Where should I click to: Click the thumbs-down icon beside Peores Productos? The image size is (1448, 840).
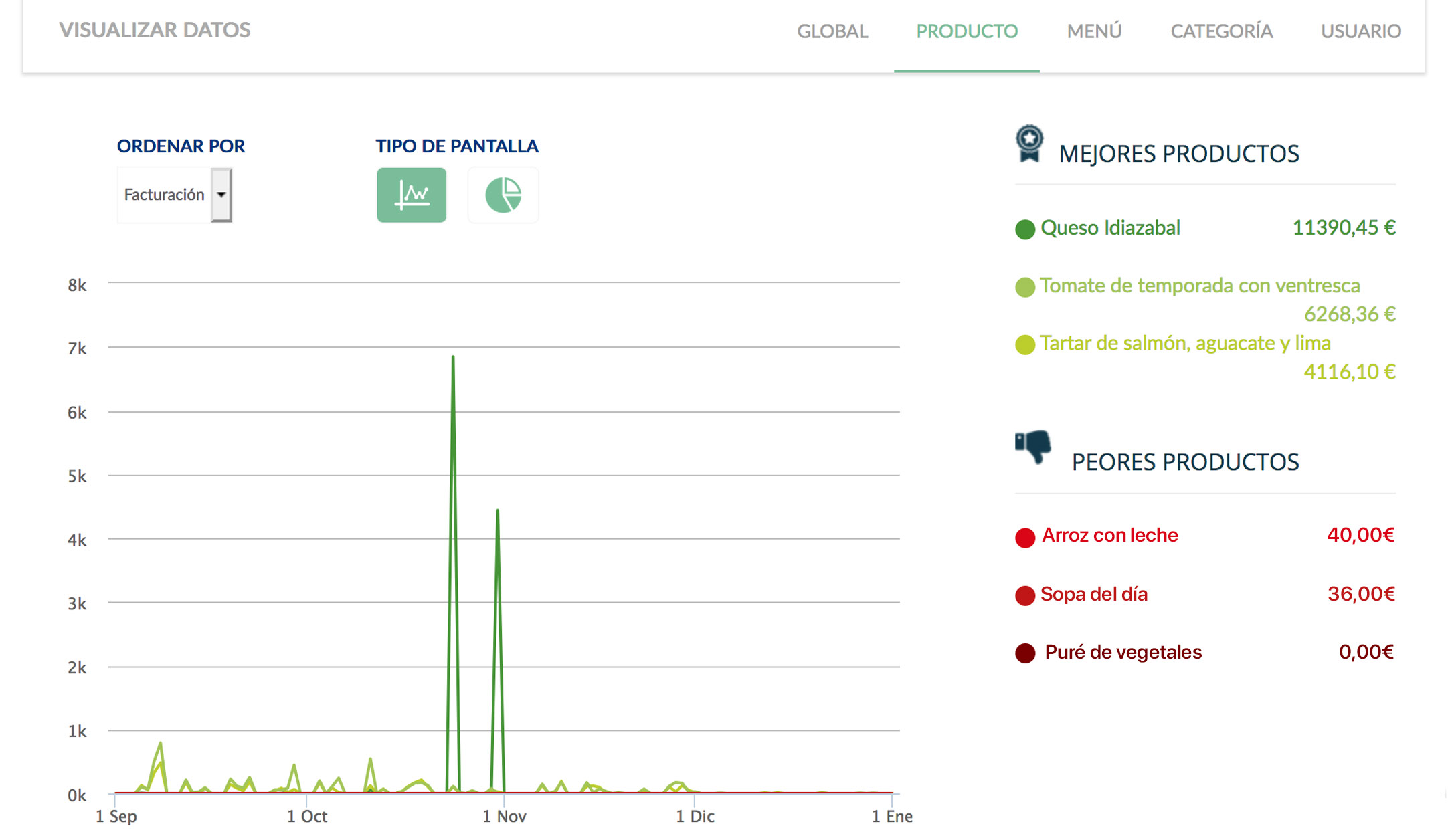point(1033,447)
